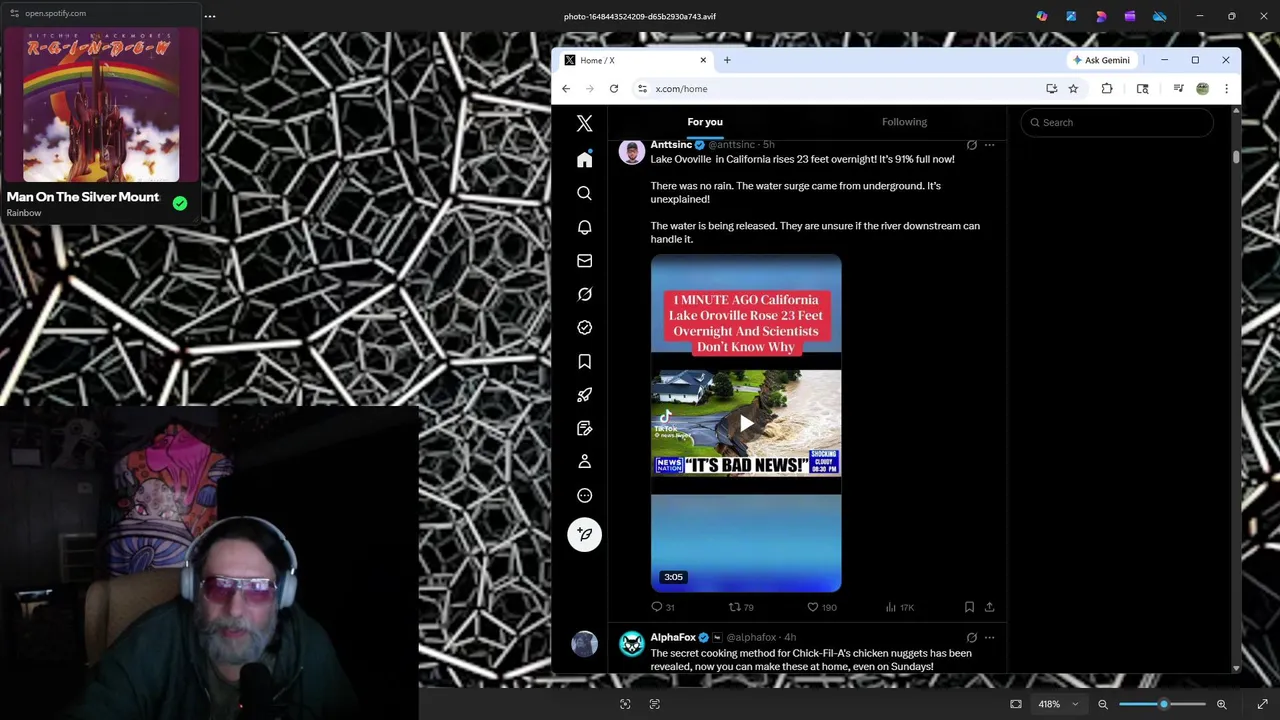The height and width of the screenshot is (720, 1280).
Task: Close the Home / X tab
Action: 703,60
